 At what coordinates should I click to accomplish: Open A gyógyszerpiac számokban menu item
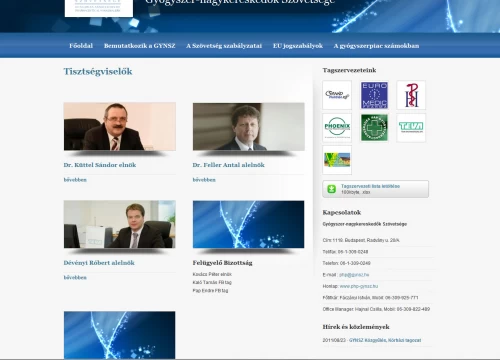pos(376,46)
